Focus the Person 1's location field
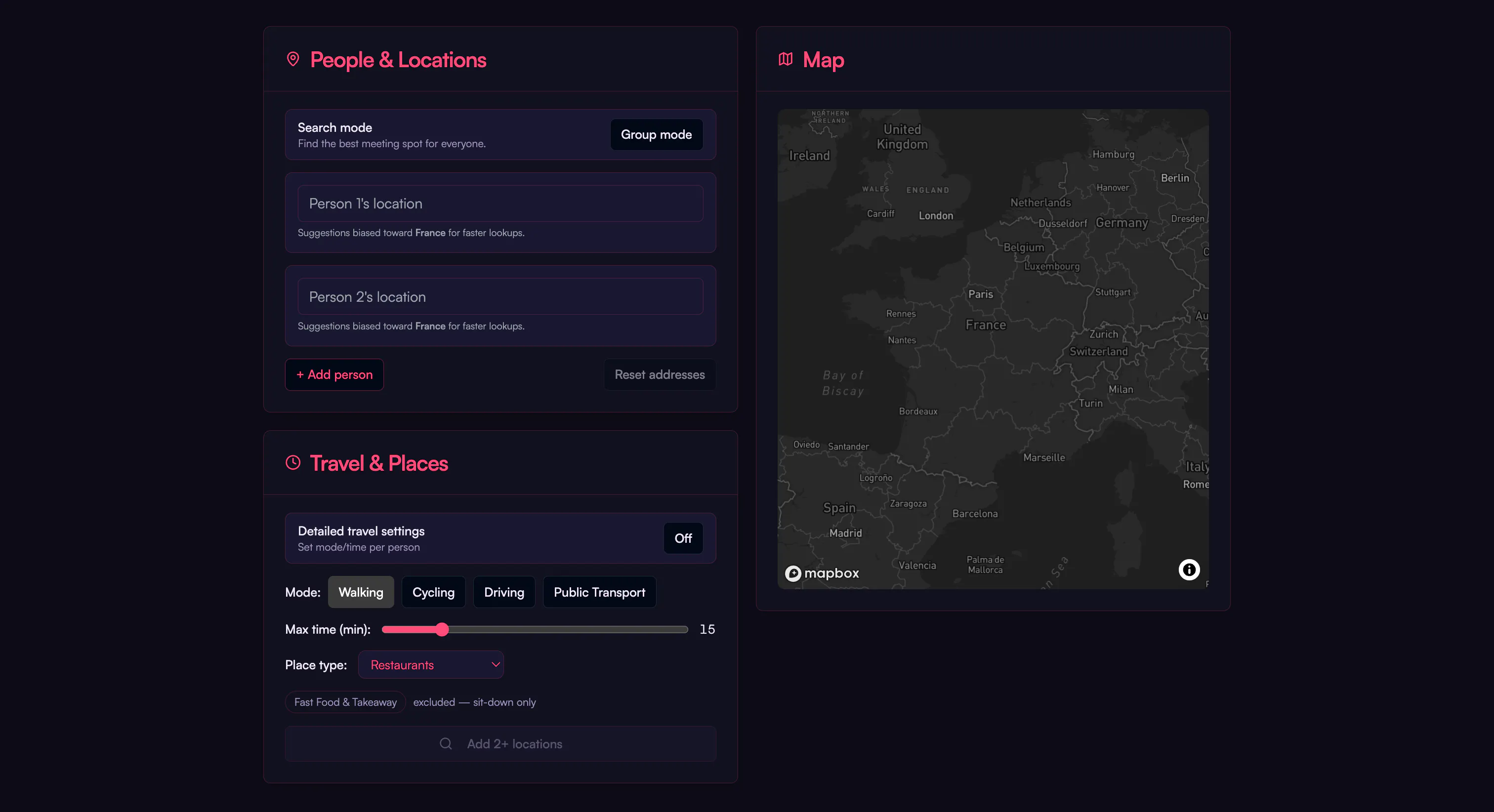 pos(500,203)
